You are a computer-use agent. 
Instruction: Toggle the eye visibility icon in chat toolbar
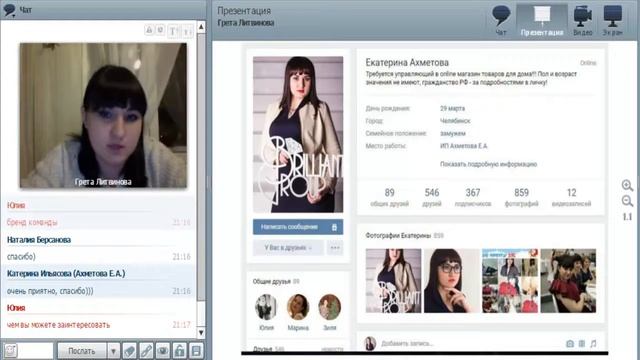click(163, 351)
